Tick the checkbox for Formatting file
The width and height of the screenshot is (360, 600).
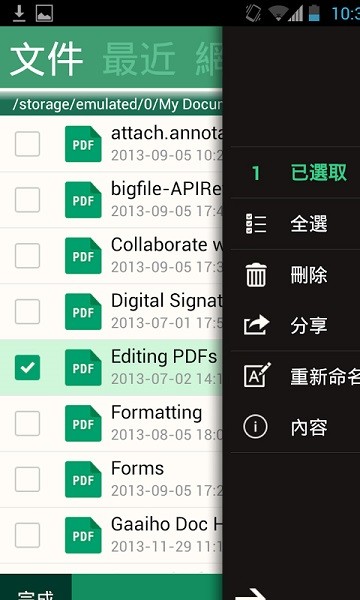point(27,423)
